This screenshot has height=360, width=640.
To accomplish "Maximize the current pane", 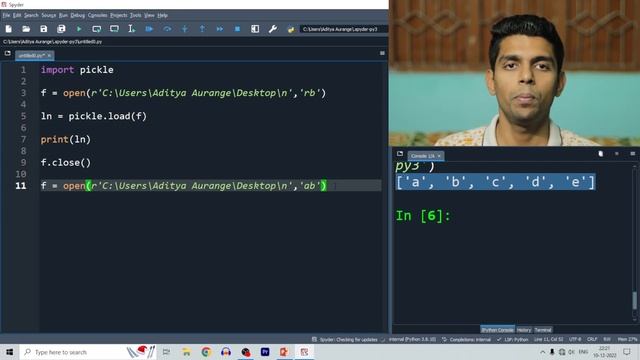I will pos(255,29).
